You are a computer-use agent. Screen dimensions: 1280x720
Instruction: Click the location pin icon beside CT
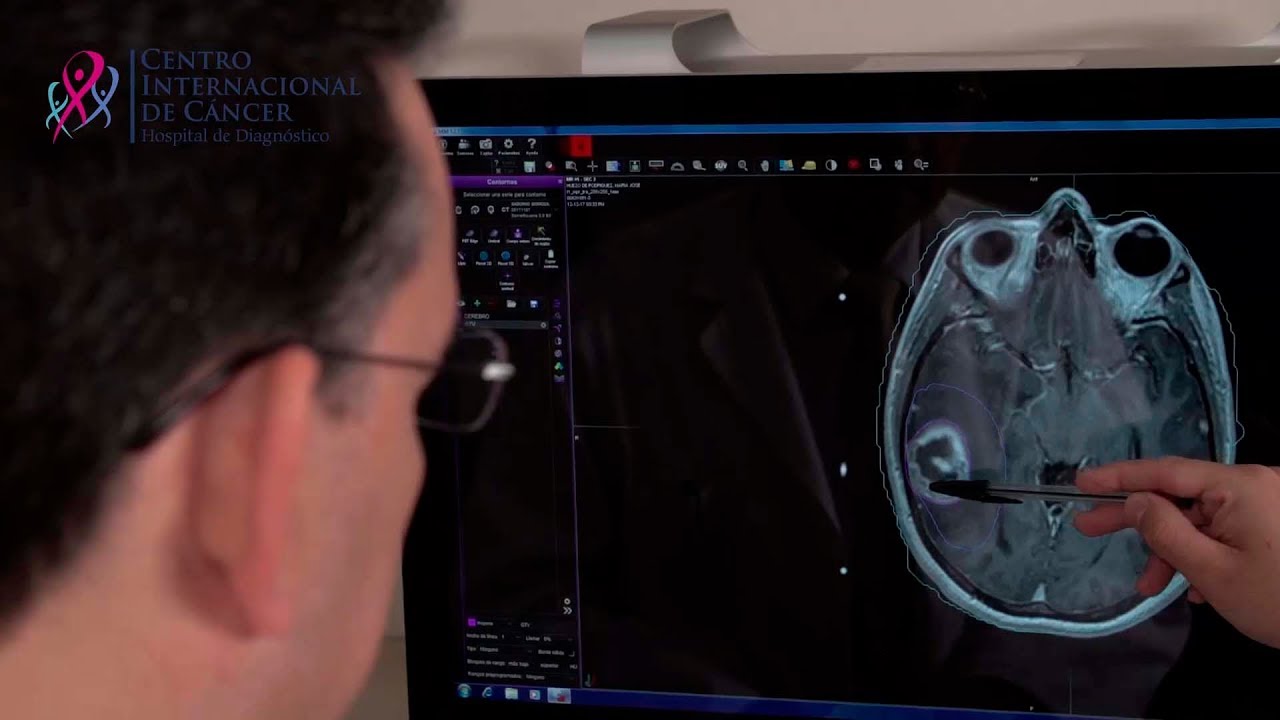click(x=491, y=210)
